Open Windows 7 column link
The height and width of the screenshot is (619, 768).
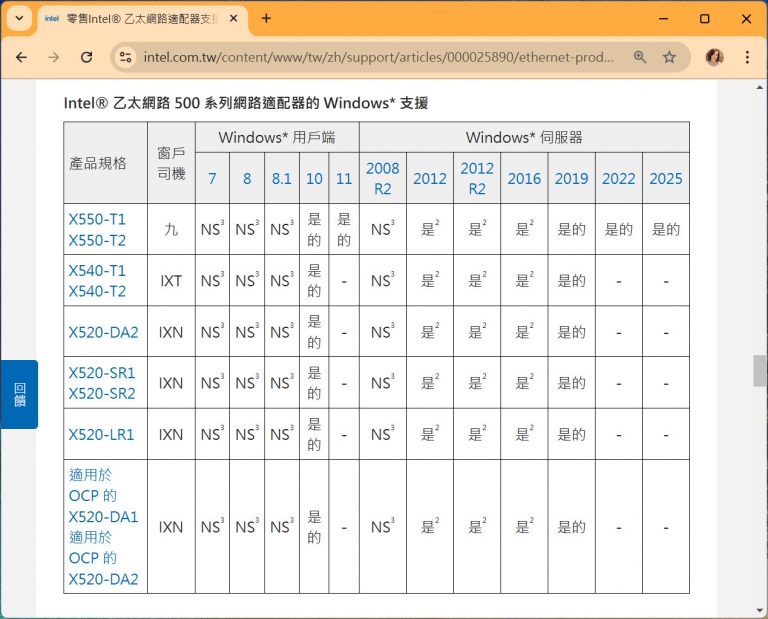point(212,178)
